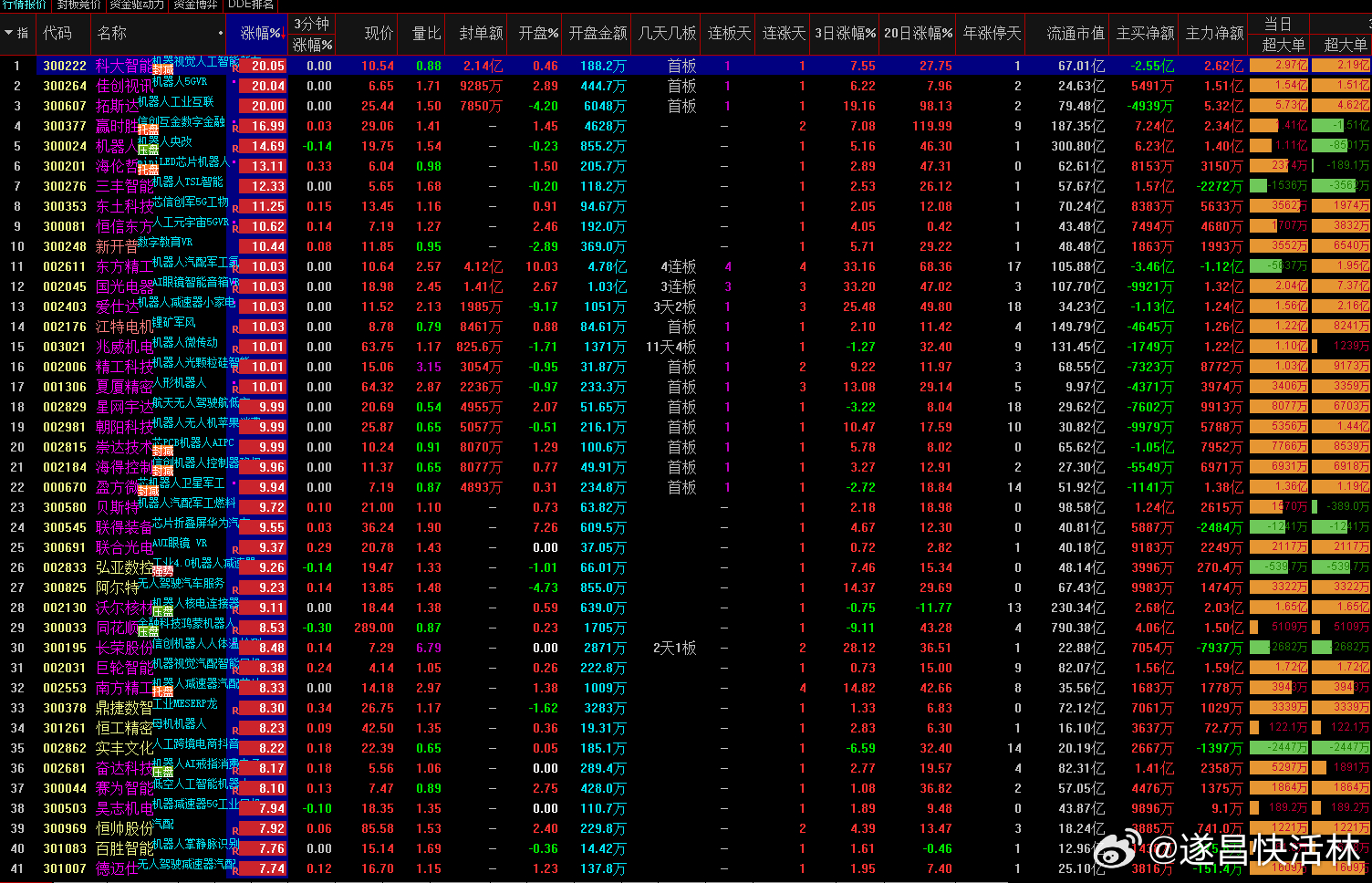
Task: Click the R marker on 东土科技 row
Action: (235, 209)
